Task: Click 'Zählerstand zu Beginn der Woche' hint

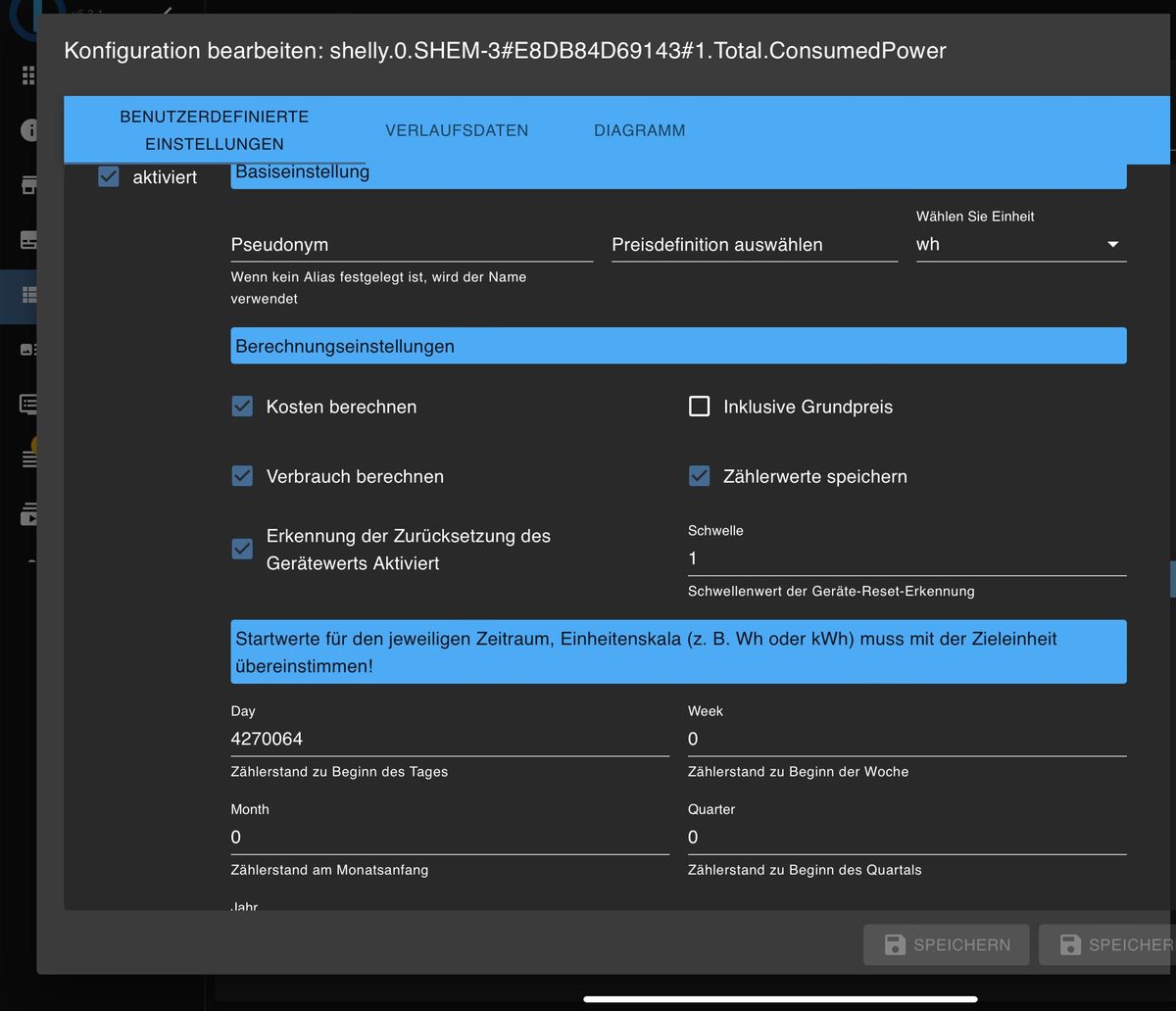Action: click(x=798, y=772)
